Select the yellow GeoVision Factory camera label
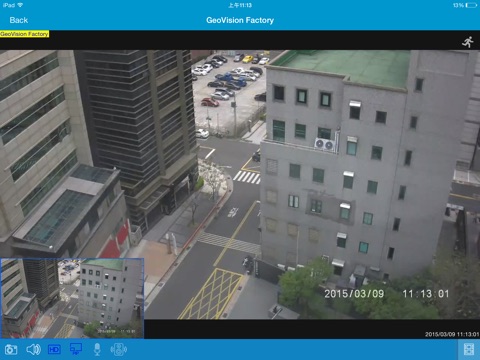The width and height of the screenshot is (480, 360). pyautogui.click(x=24, y=34)
